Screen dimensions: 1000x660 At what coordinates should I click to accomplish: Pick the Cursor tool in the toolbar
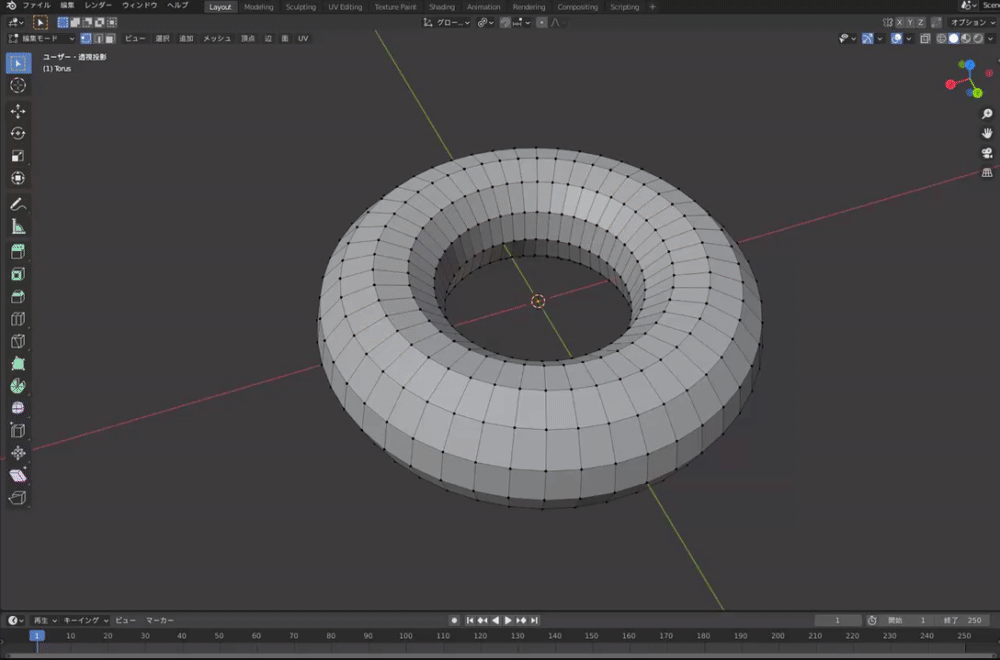pos(18,86)
